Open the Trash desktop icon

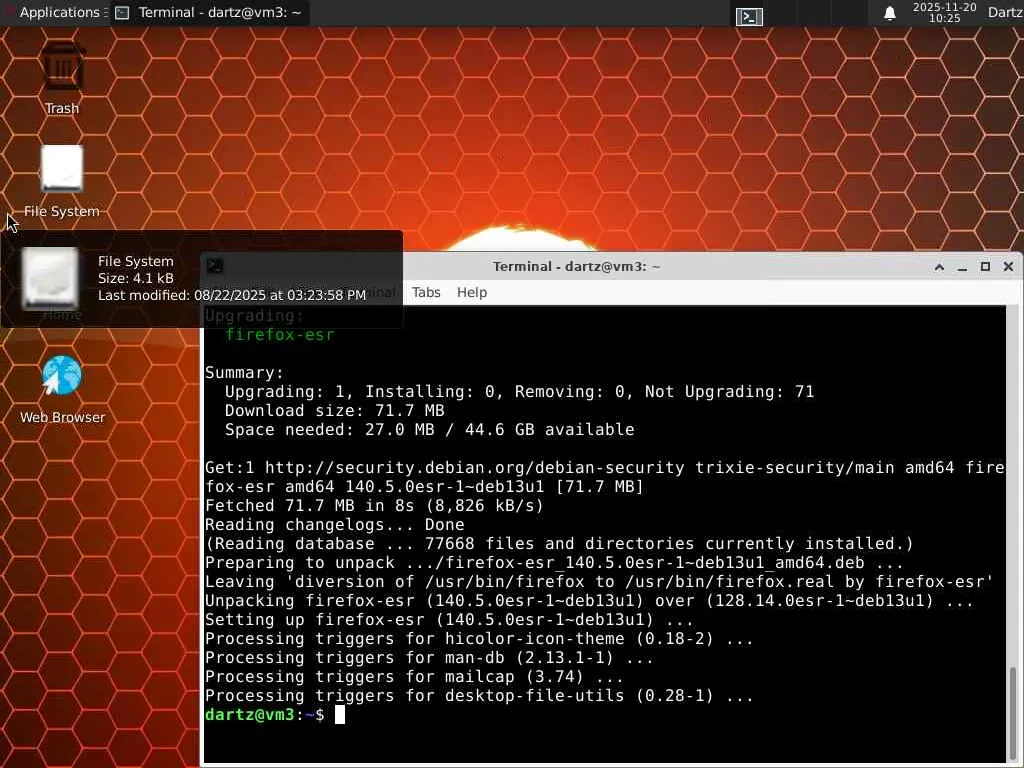coord(62,66)
